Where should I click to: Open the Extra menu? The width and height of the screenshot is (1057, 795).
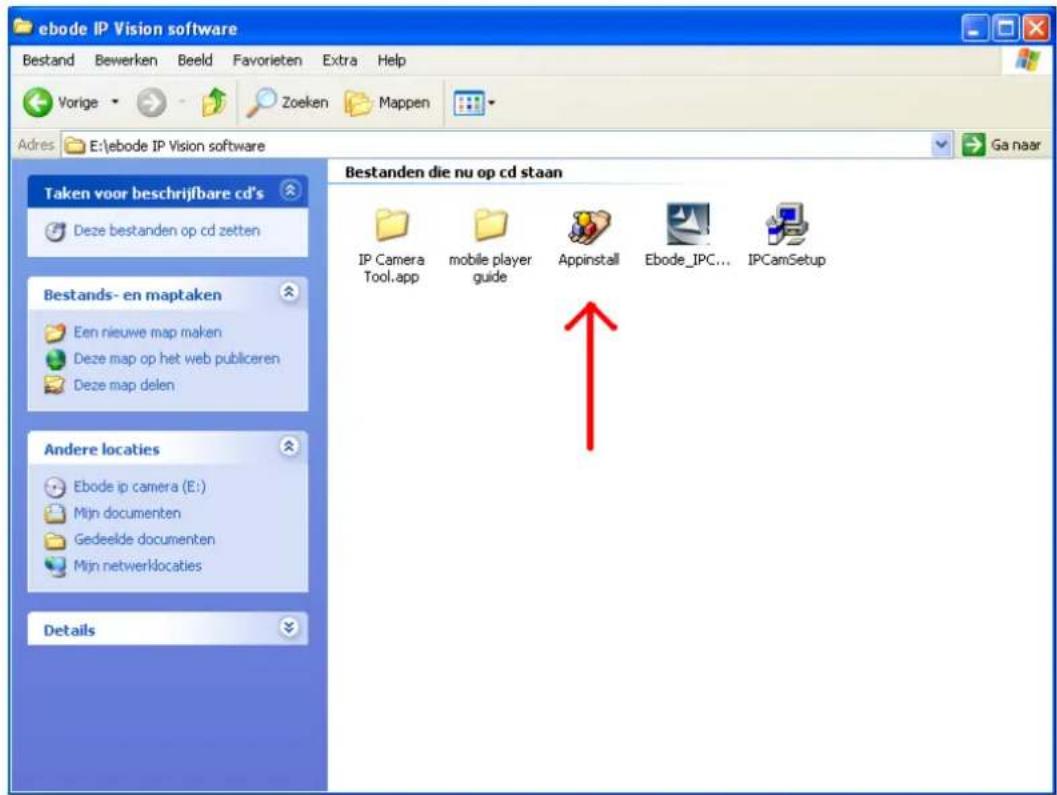[340, 61]
